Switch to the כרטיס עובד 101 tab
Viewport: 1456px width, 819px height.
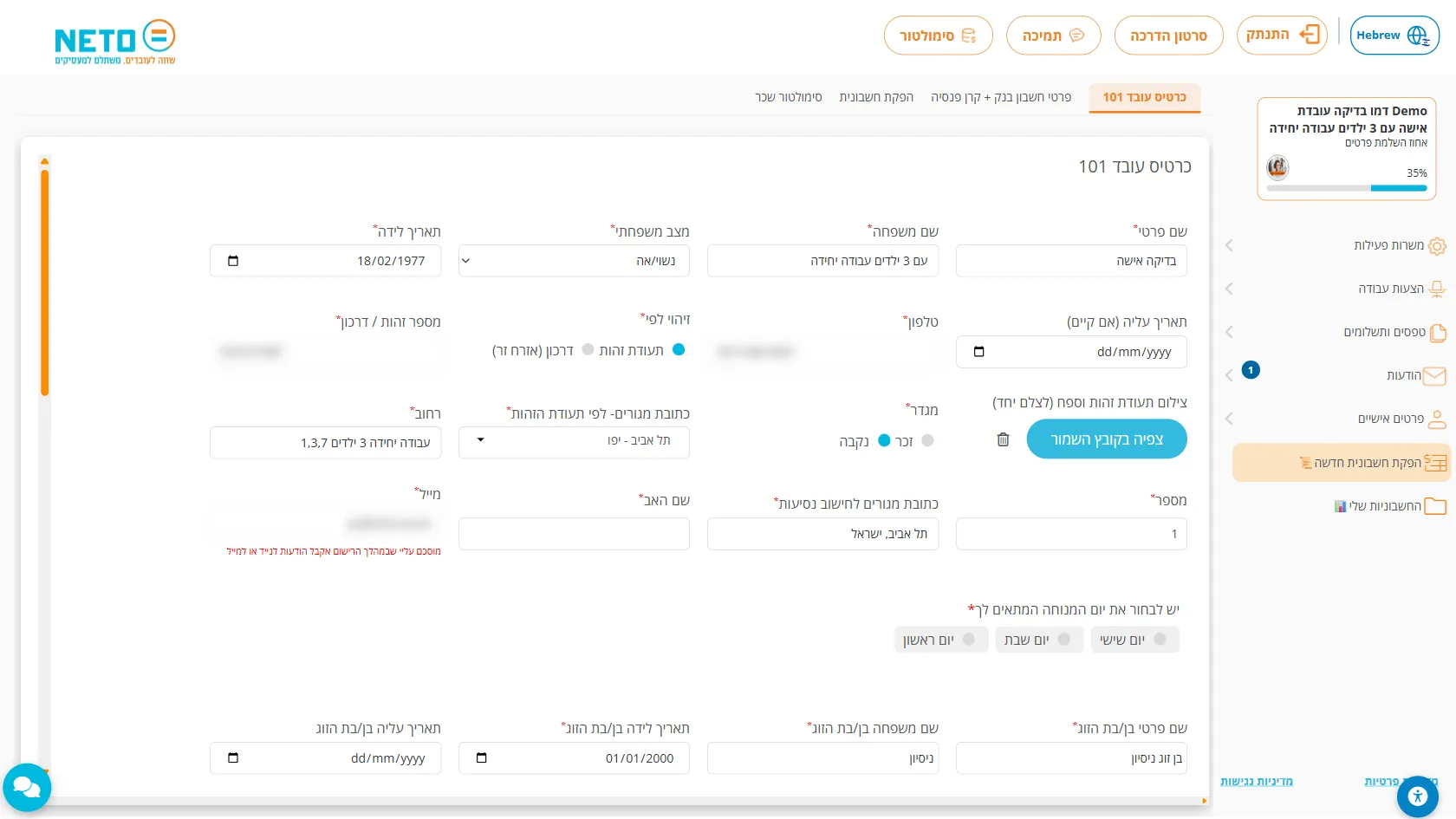click(1144, 97)
